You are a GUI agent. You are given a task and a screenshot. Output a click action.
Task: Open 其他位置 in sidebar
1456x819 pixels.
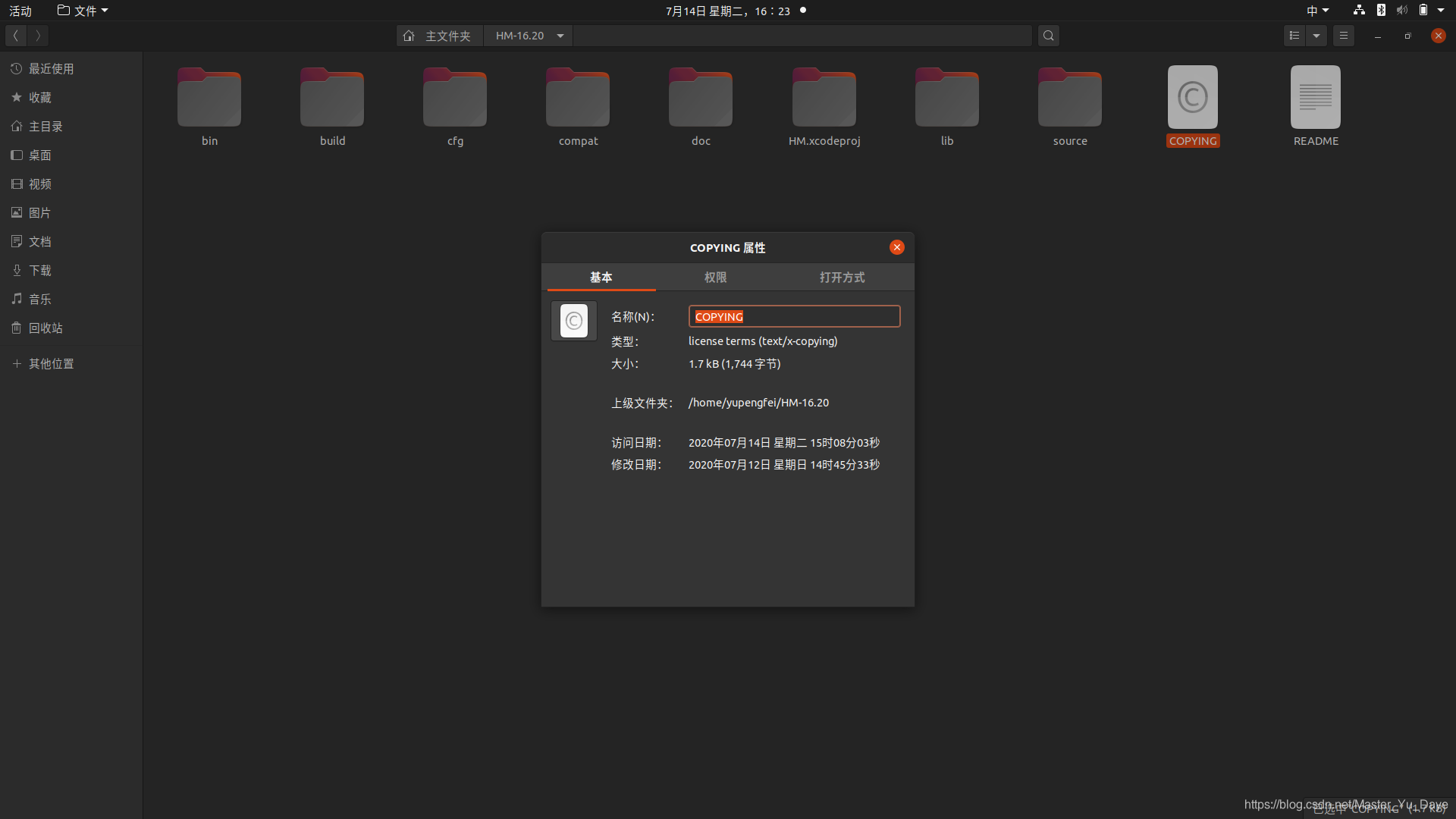point(71,364)
